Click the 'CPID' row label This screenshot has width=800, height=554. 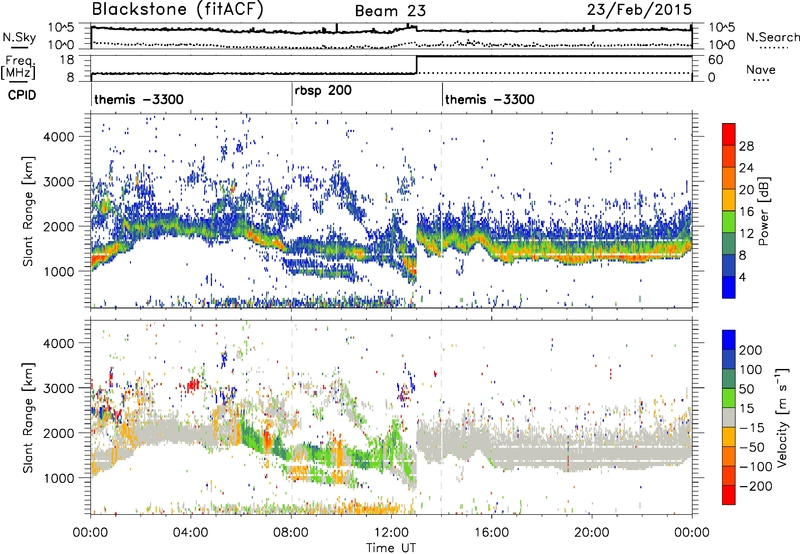point(22,95)
